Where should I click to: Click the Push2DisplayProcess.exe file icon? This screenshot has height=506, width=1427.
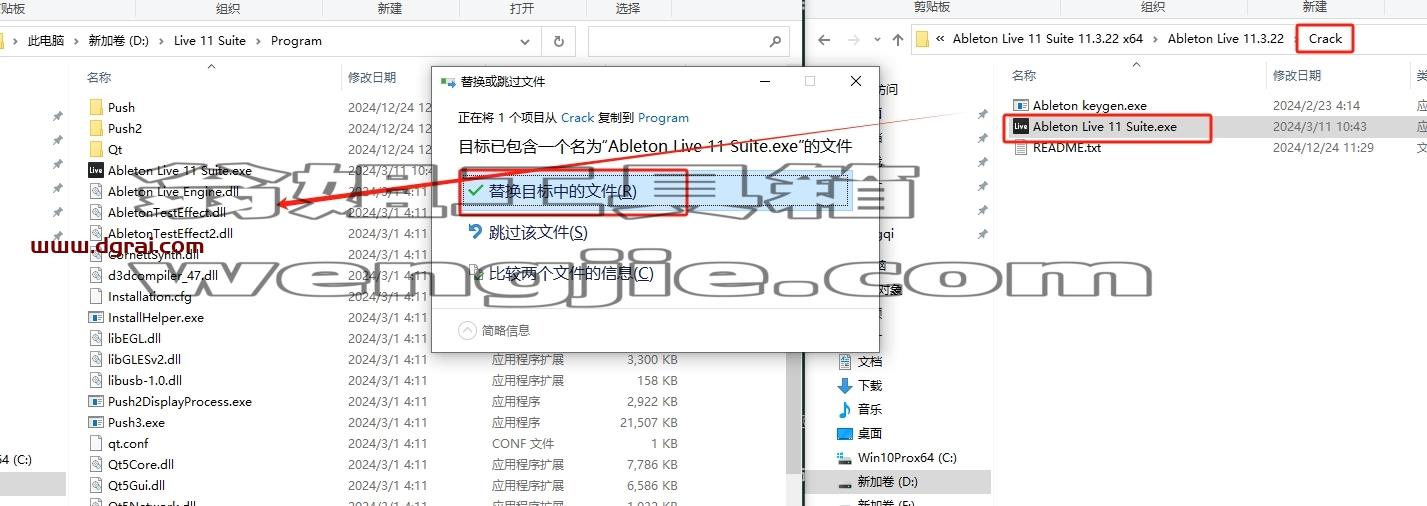click(96, 401)
